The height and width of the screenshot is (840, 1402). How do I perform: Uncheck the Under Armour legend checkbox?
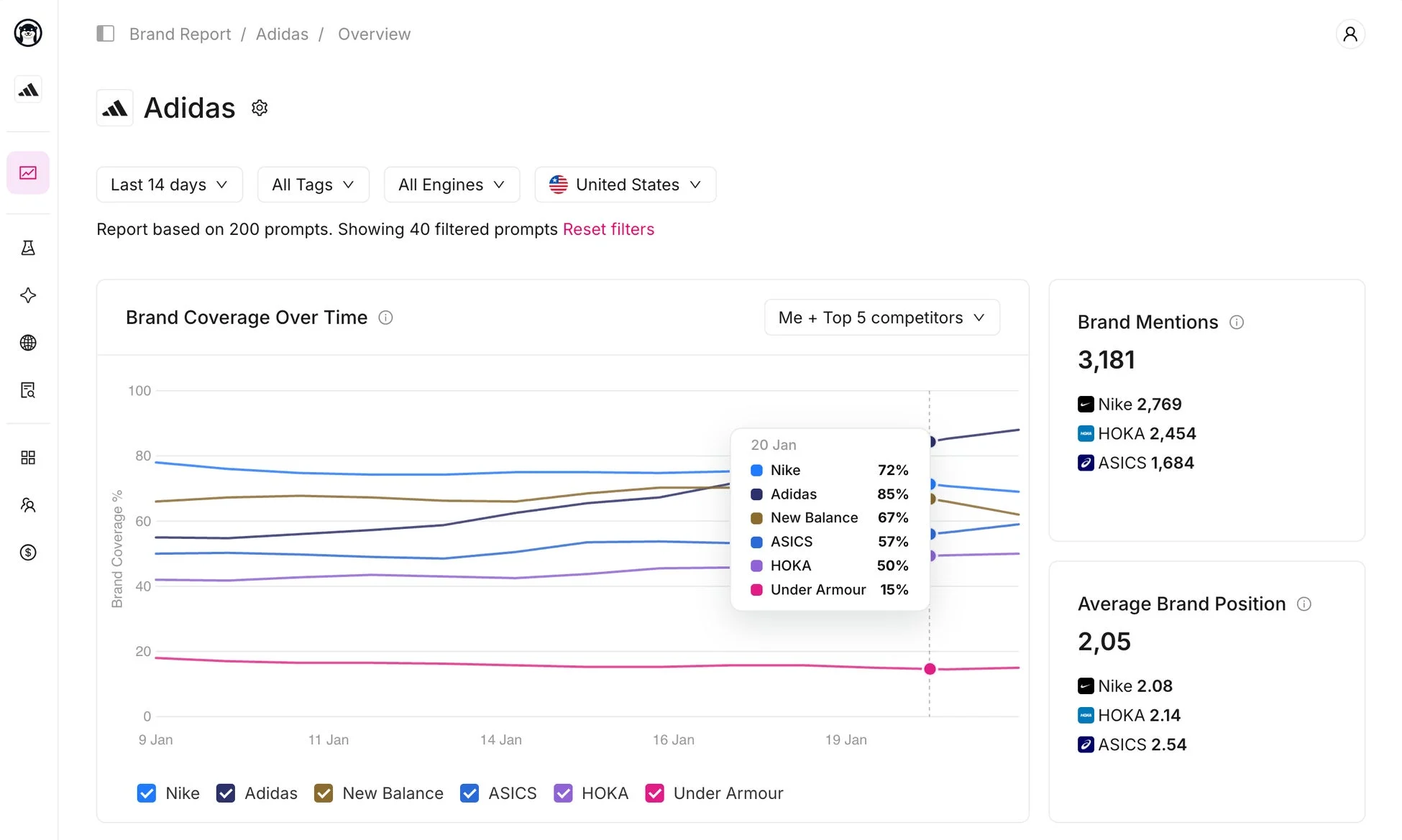[655, 793]
